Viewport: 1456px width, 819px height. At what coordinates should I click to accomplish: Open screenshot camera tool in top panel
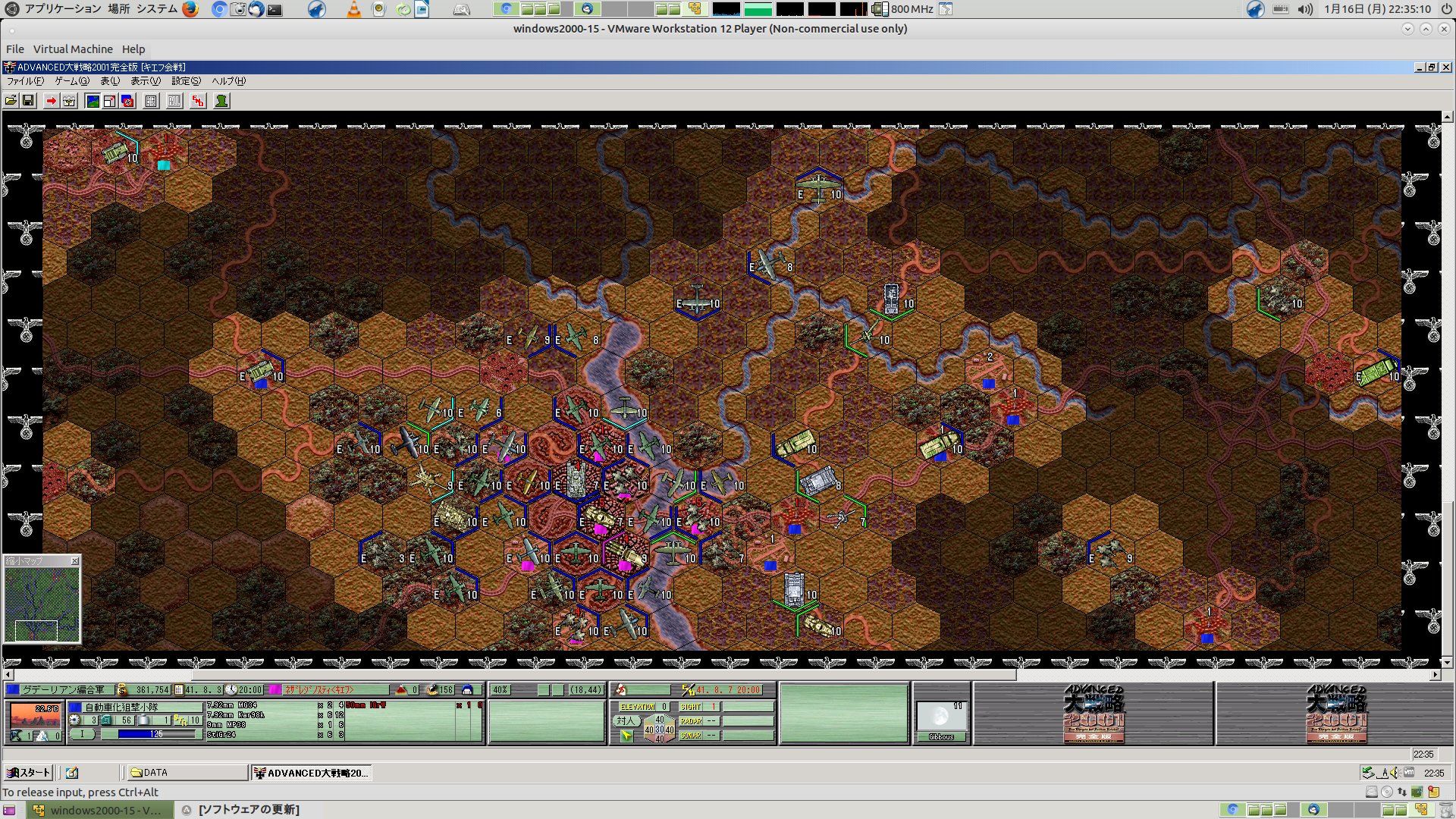click(238, 9)
